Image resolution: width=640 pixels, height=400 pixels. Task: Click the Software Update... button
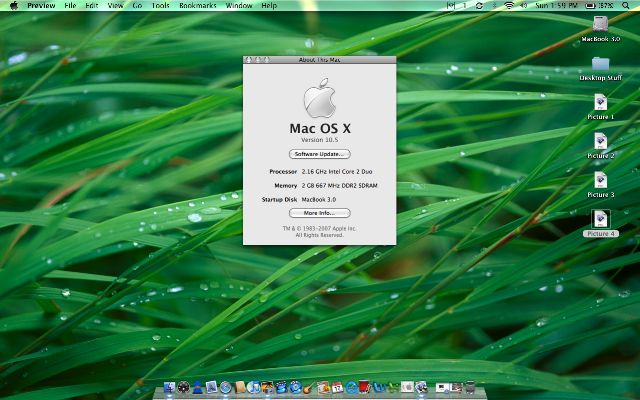(x=320, y=154)
